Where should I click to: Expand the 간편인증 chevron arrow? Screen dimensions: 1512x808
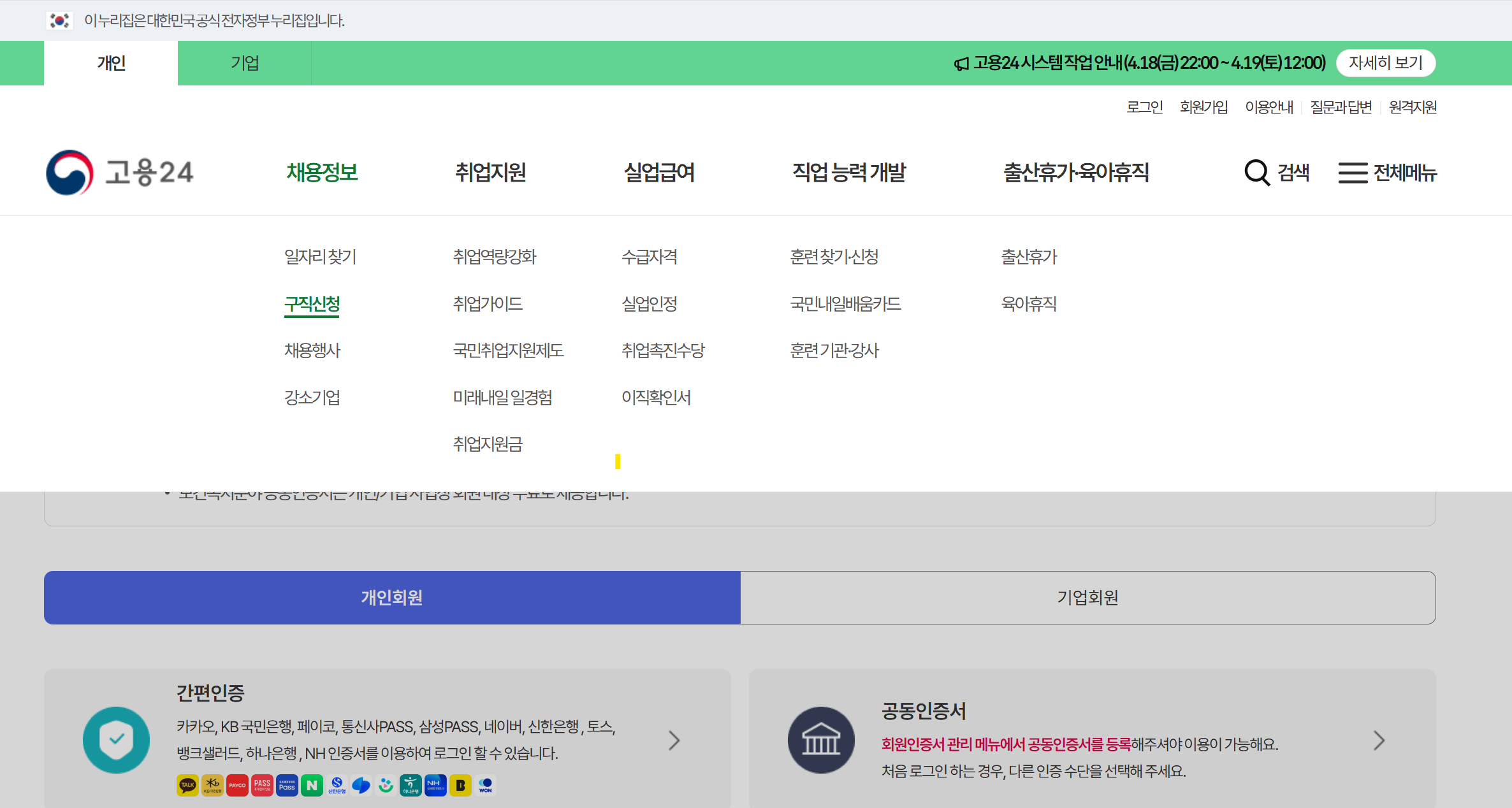674,740
